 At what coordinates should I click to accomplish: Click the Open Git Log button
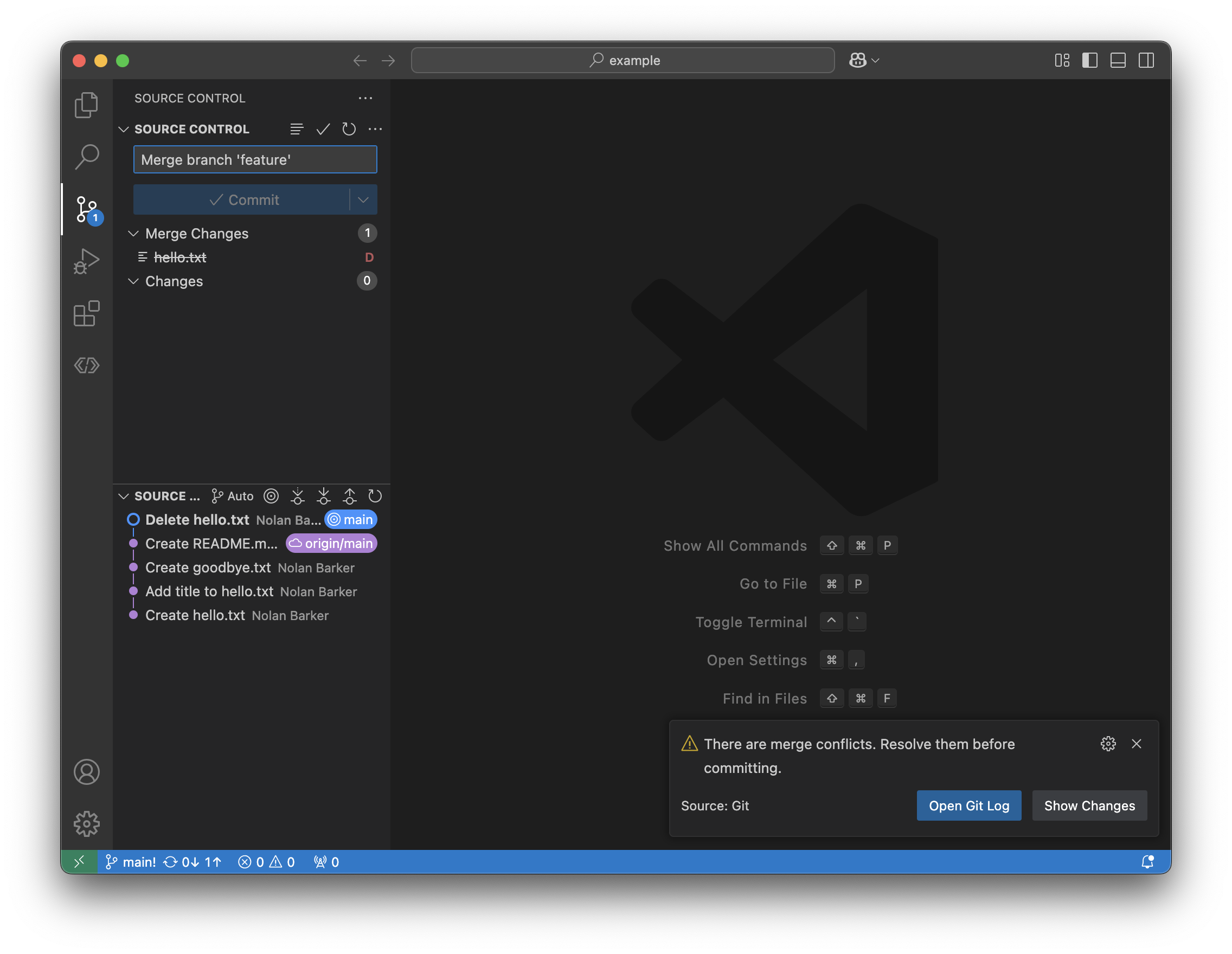pos(968,805)
